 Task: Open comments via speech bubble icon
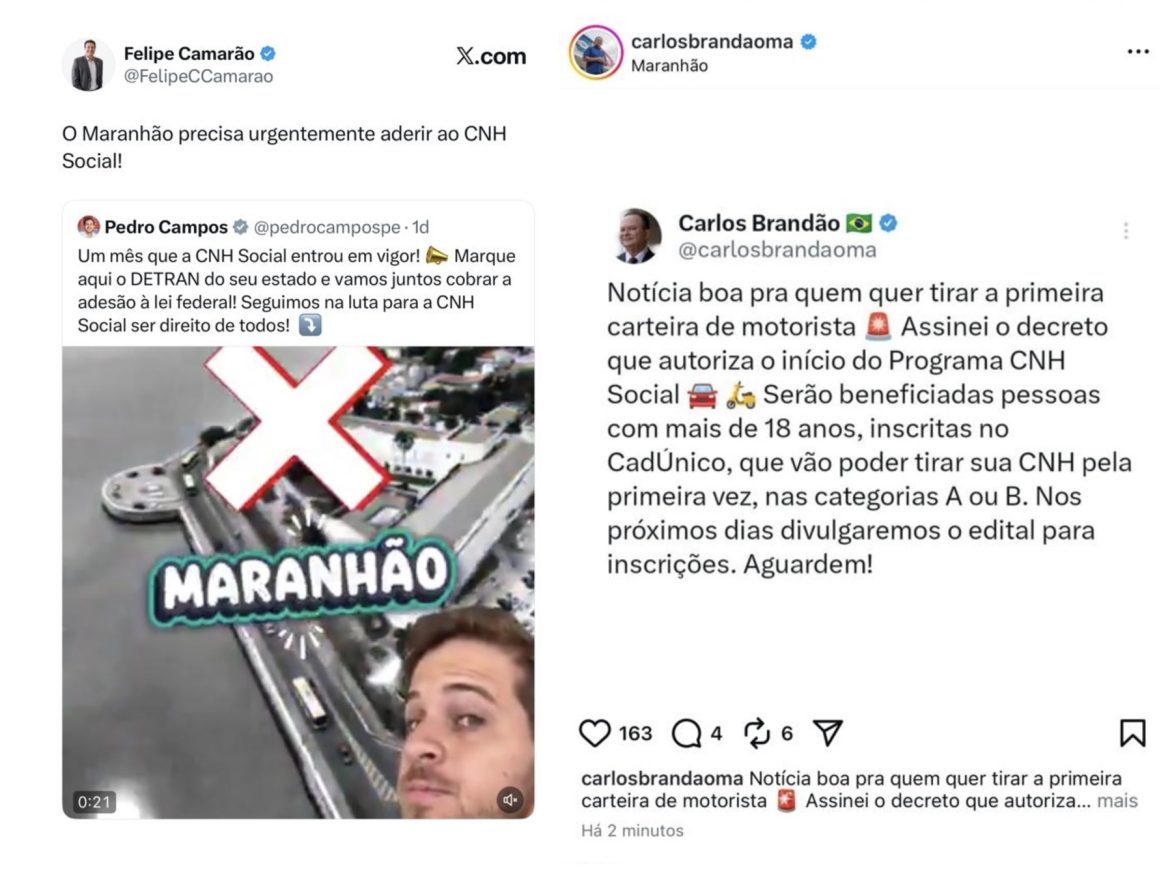coord(686,734)
